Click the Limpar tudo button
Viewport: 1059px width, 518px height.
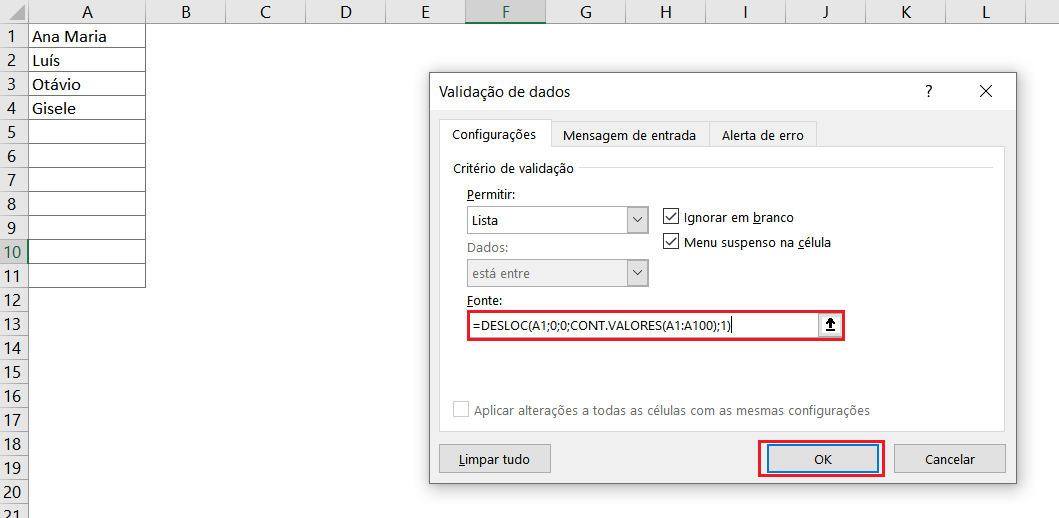pyautogui.click(x=494, y=459)
